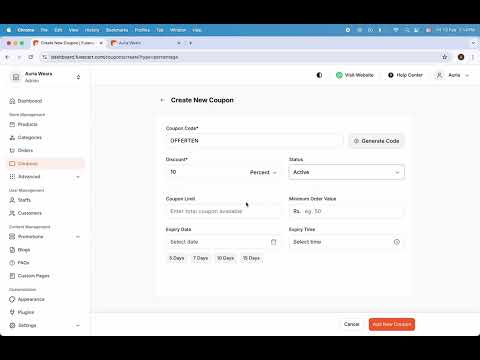The image size is (480, 360).
Task: Open Customers in sidebar
Action: point(25,213)
